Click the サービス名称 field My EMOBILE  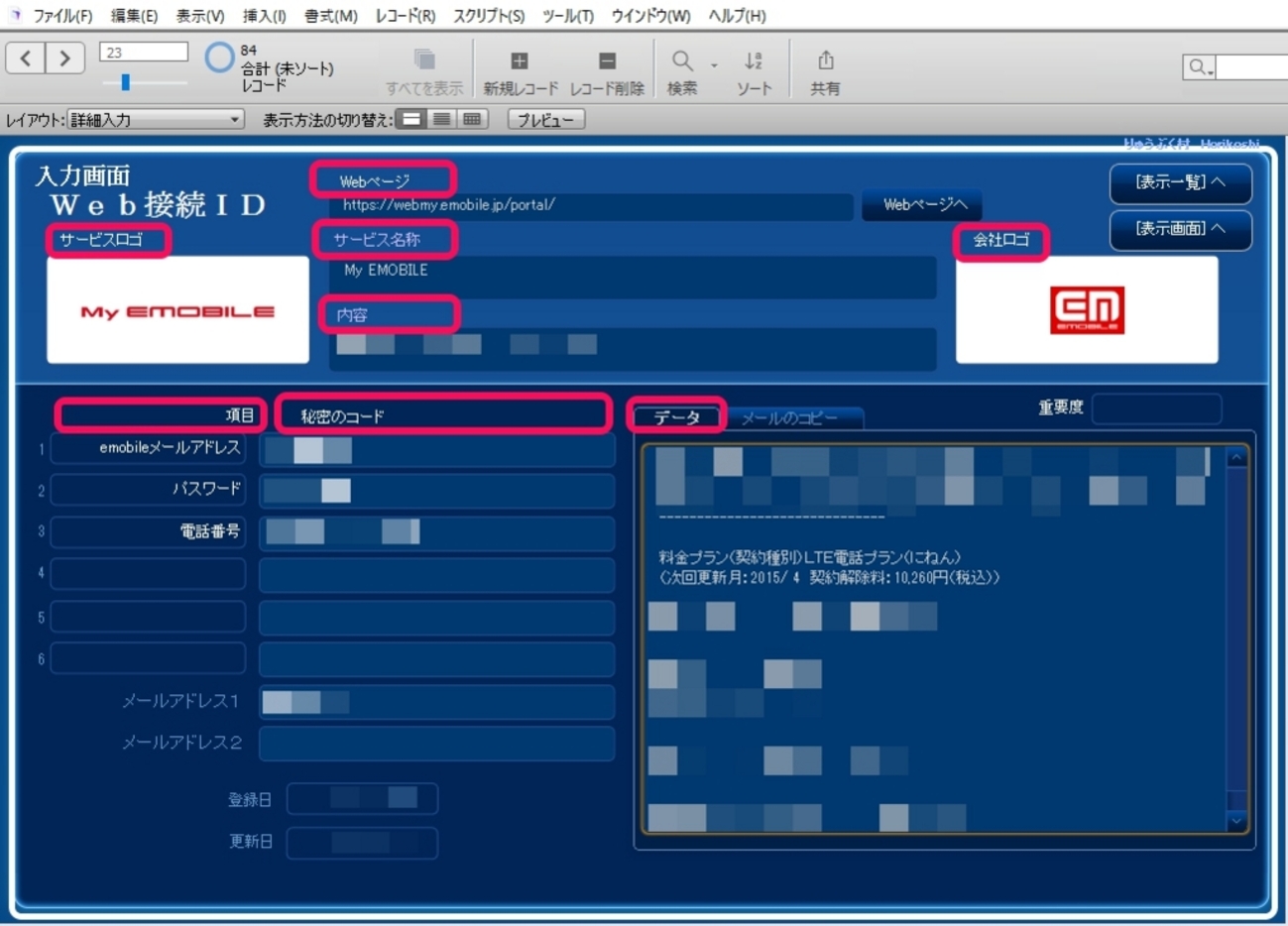633,277
